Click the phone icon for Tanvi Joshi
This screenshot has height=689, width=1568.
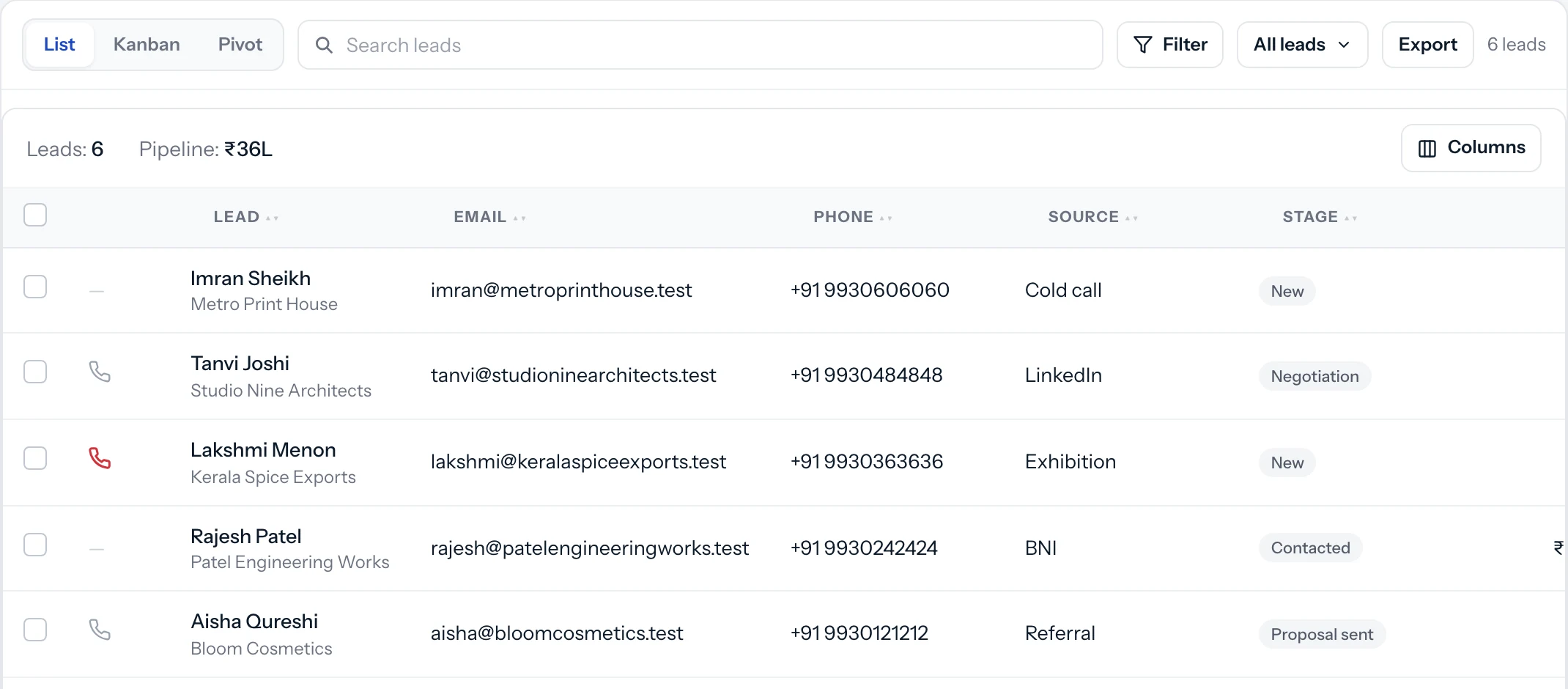point(100,372)
